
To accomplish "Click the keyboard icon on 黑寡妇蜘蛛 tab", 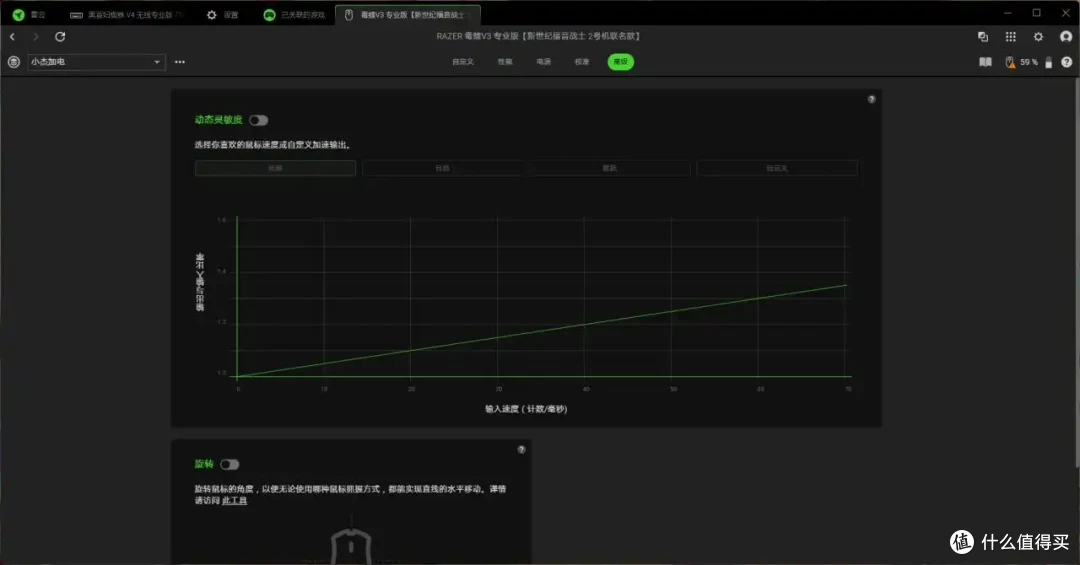I will pos(76,14).
